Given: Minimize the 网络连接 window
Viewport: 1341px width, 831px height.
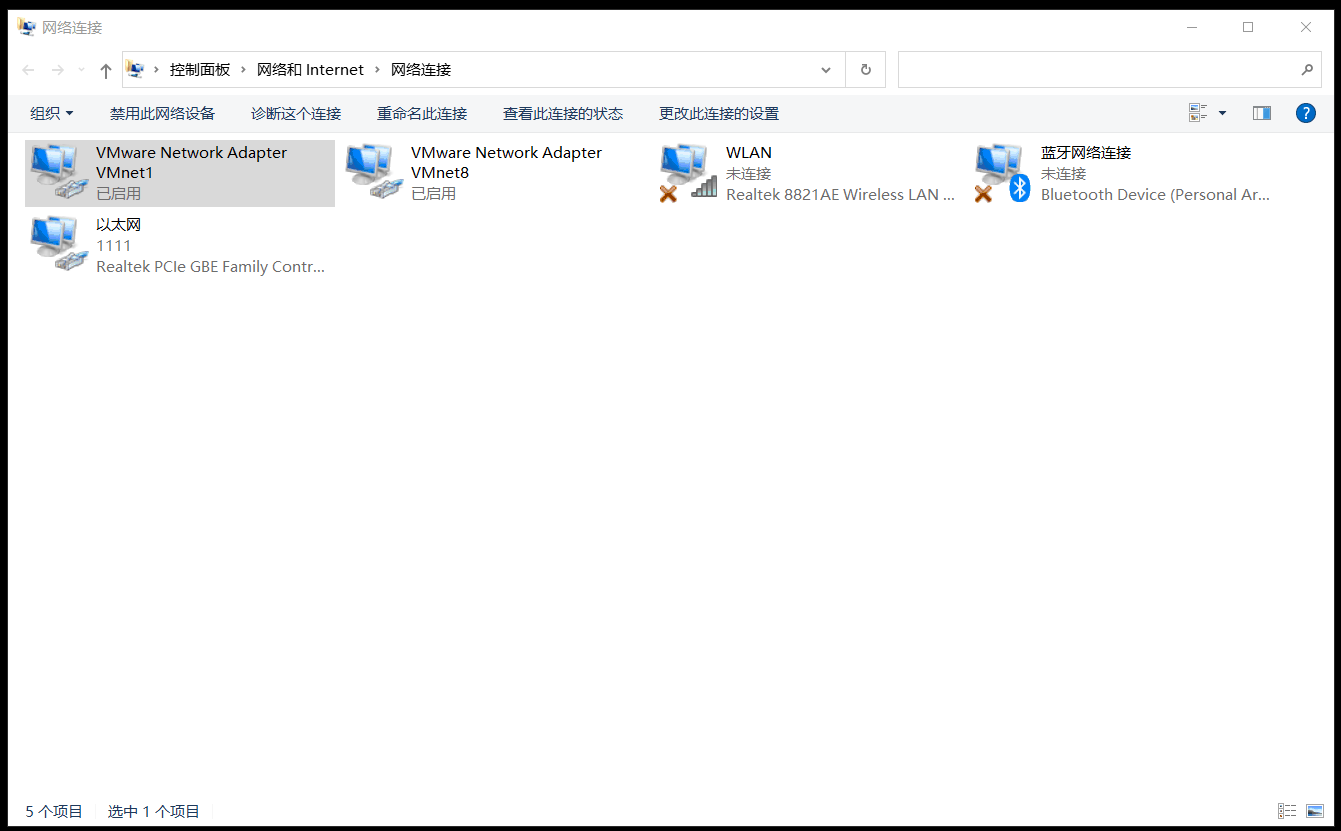Looking at the screenshot, I should point(1190,27).
